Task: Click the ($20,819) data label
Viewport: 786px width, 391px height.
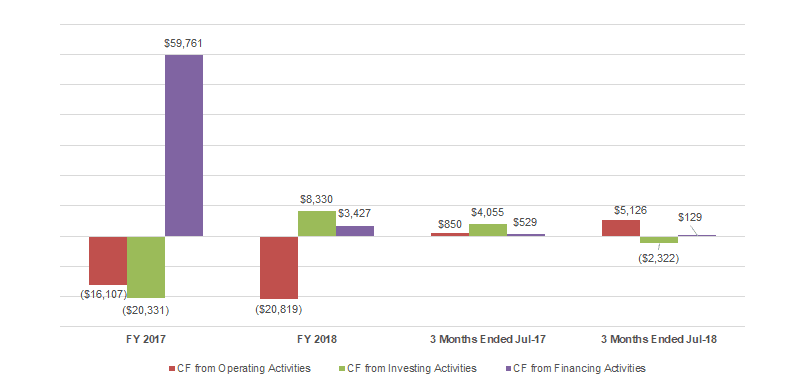Action: pos(279,309)
